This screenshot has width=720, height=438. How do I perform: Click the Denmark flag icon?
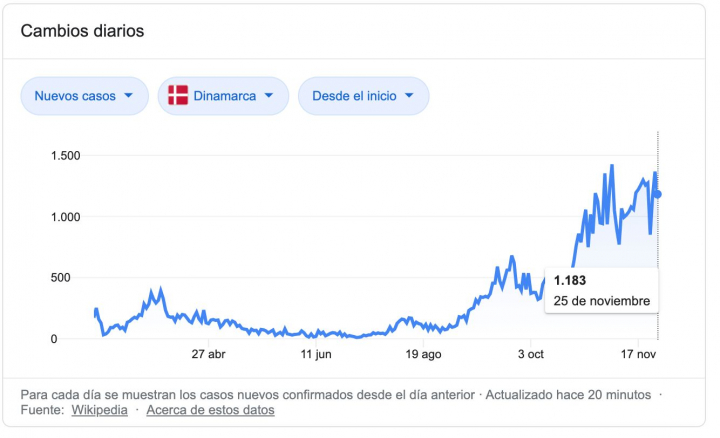178,96
